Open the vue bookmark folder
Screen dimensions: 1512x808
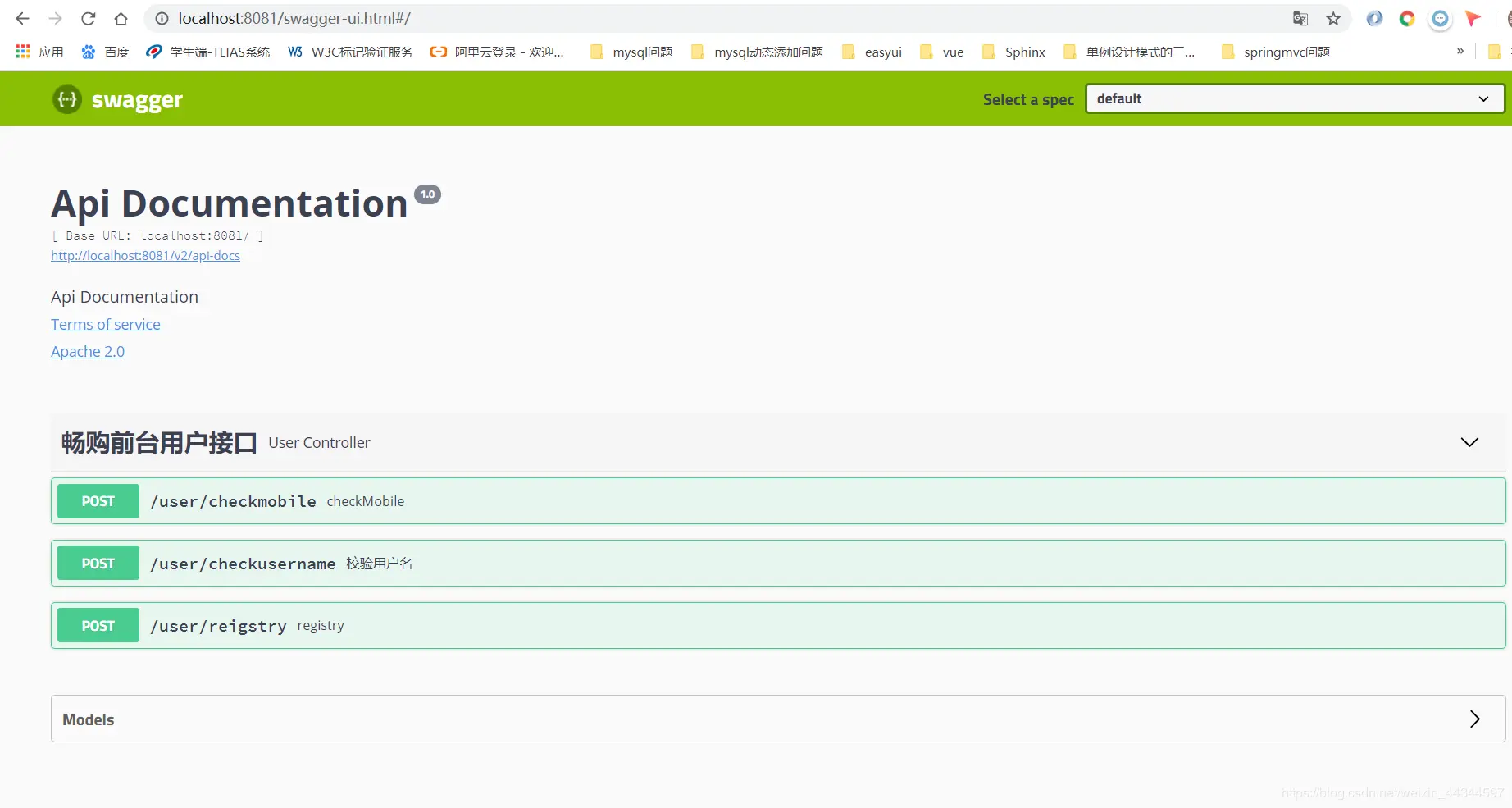click(x=941, y=52)
